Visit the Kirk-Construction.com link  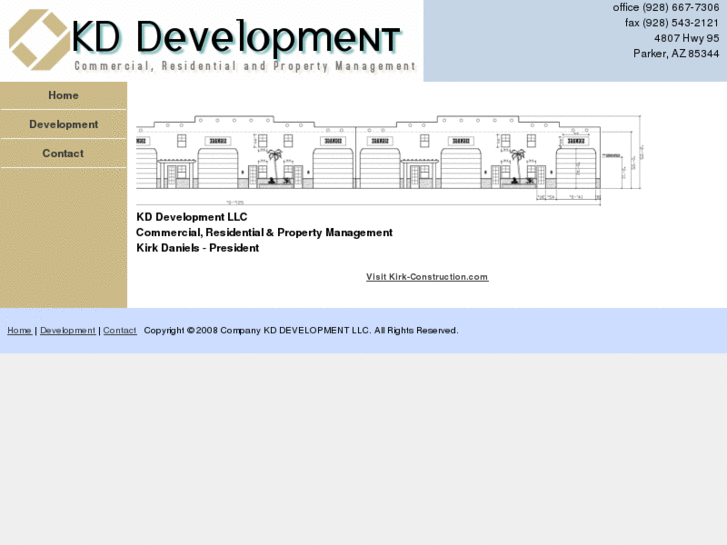pyautogui.click(x=427, y=277)
